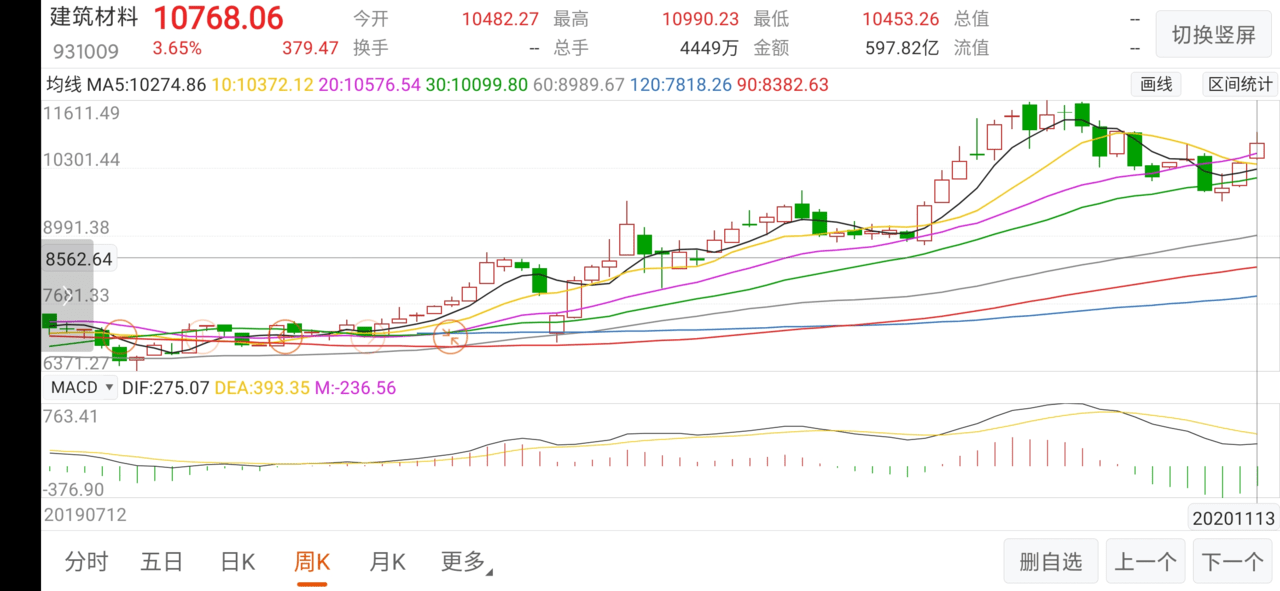1280x591 pixels.
Task: Click the point change 379.47
Action: 310,48
